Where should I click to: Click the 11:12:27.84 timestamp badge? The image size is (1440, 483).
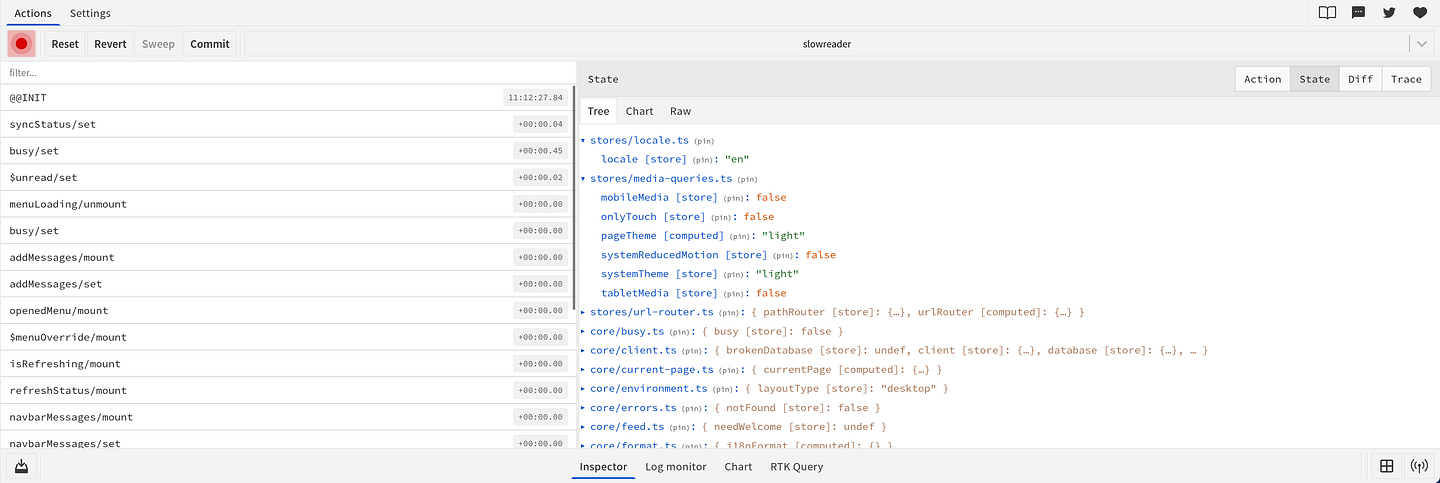tap(535, 98)
